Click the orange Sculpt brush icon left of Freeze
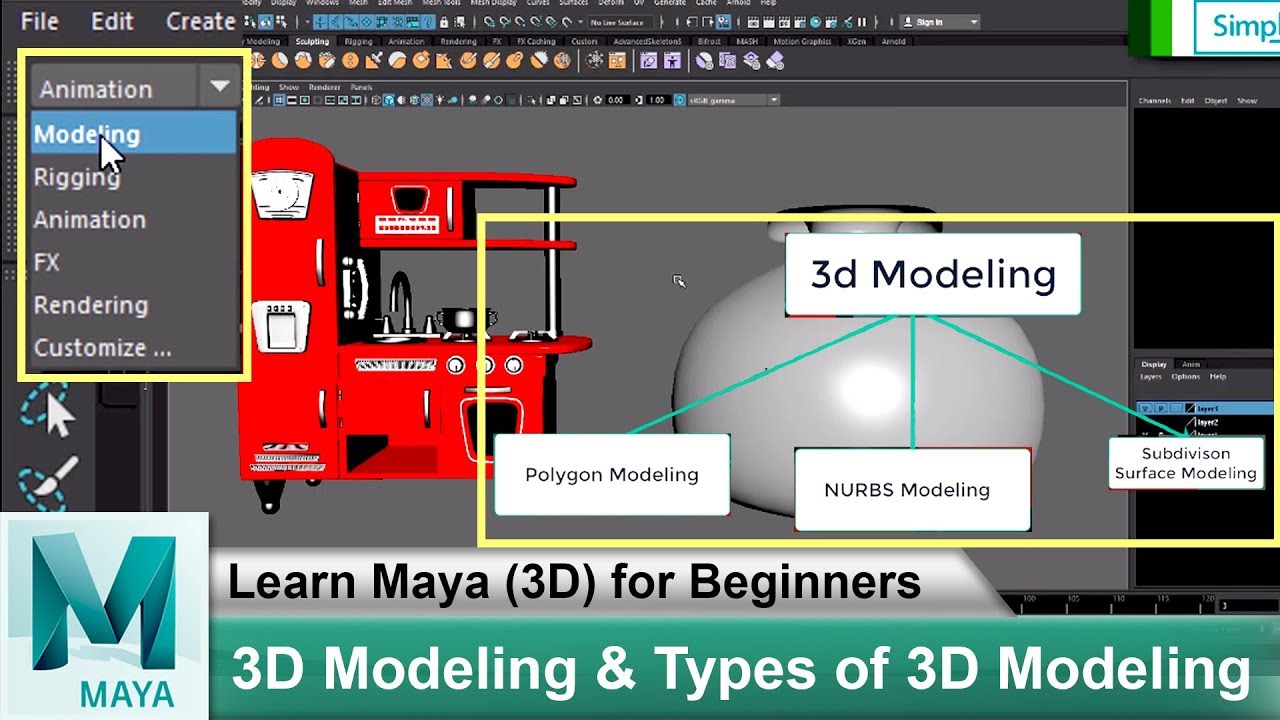Viewport: 1280px width, 720px height. (x=562, y=60)
